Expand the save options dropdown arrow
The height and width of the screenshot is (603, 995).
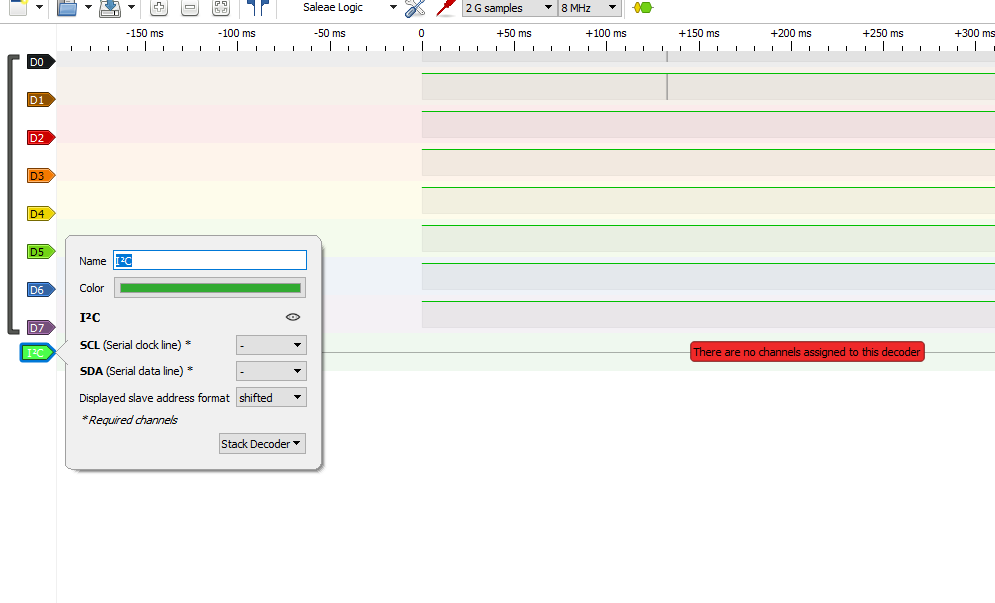click(131, 8)
